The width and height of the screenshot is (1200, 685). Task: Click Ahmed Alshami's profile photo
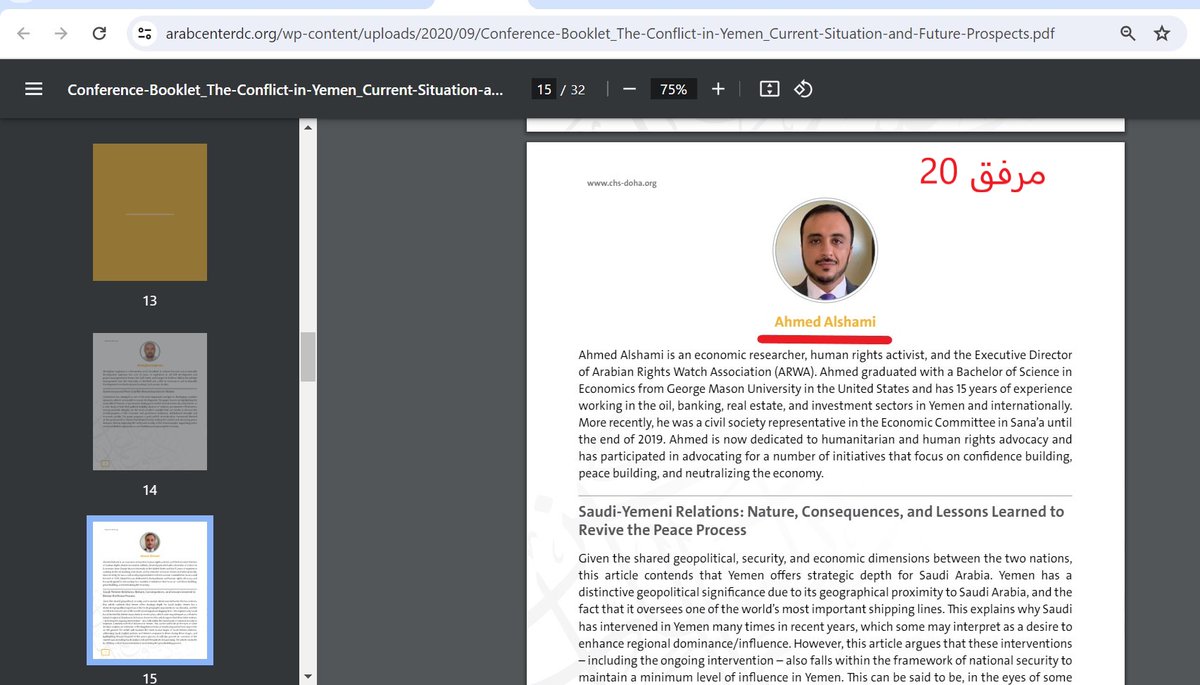coord(825,250)
